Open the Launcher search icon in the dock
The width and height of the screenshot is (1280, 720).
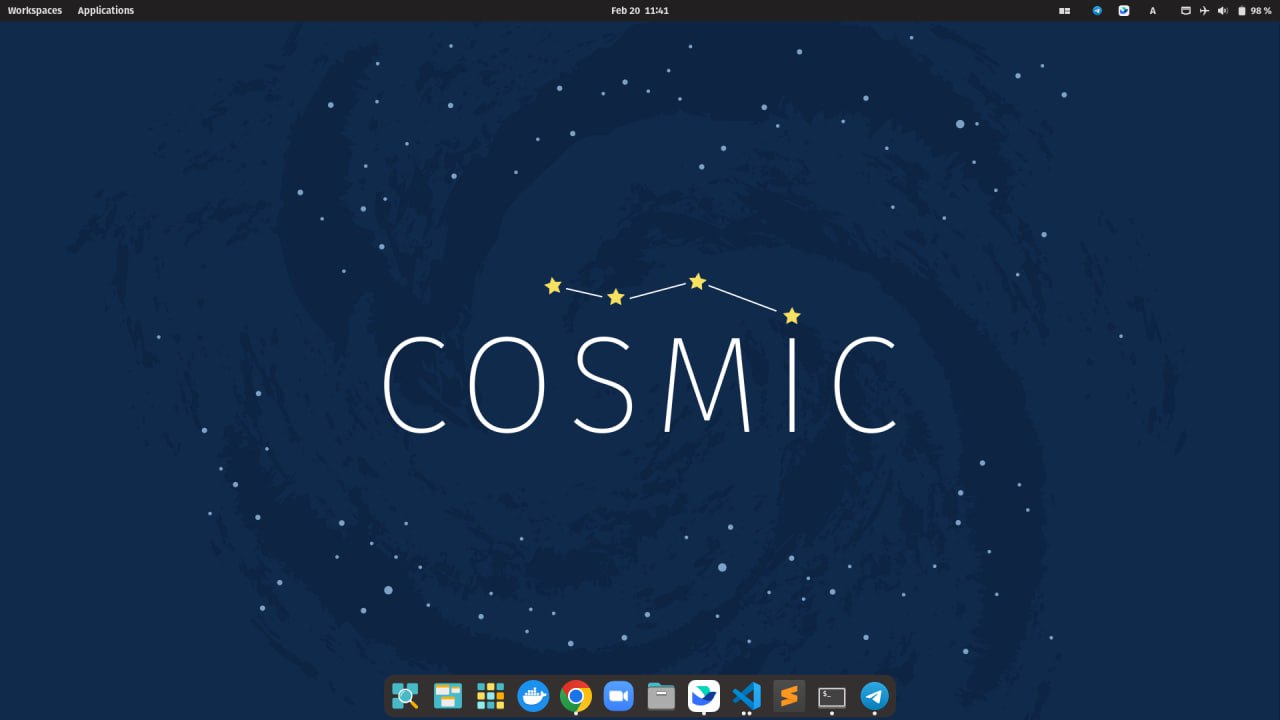405,696
